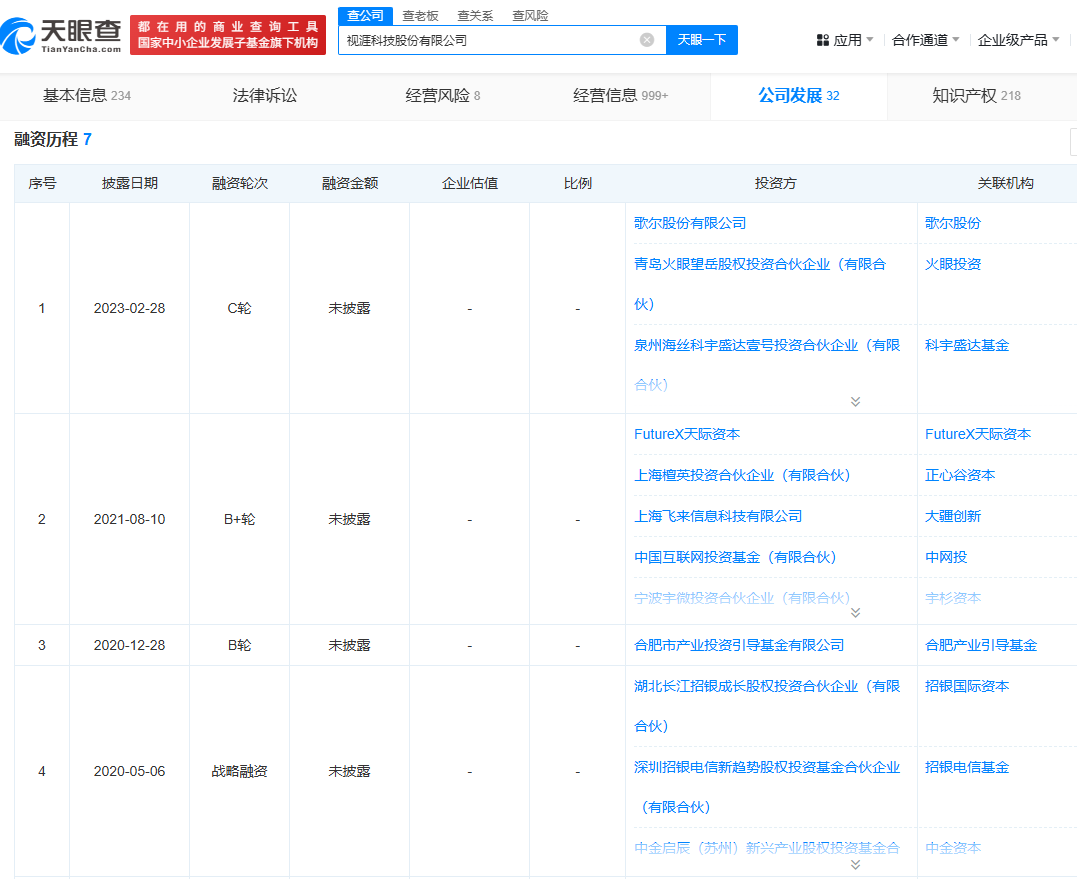Select 知识产权 tab
The width and height of the screenshot is (1077, 879).
tap(975, 96)
